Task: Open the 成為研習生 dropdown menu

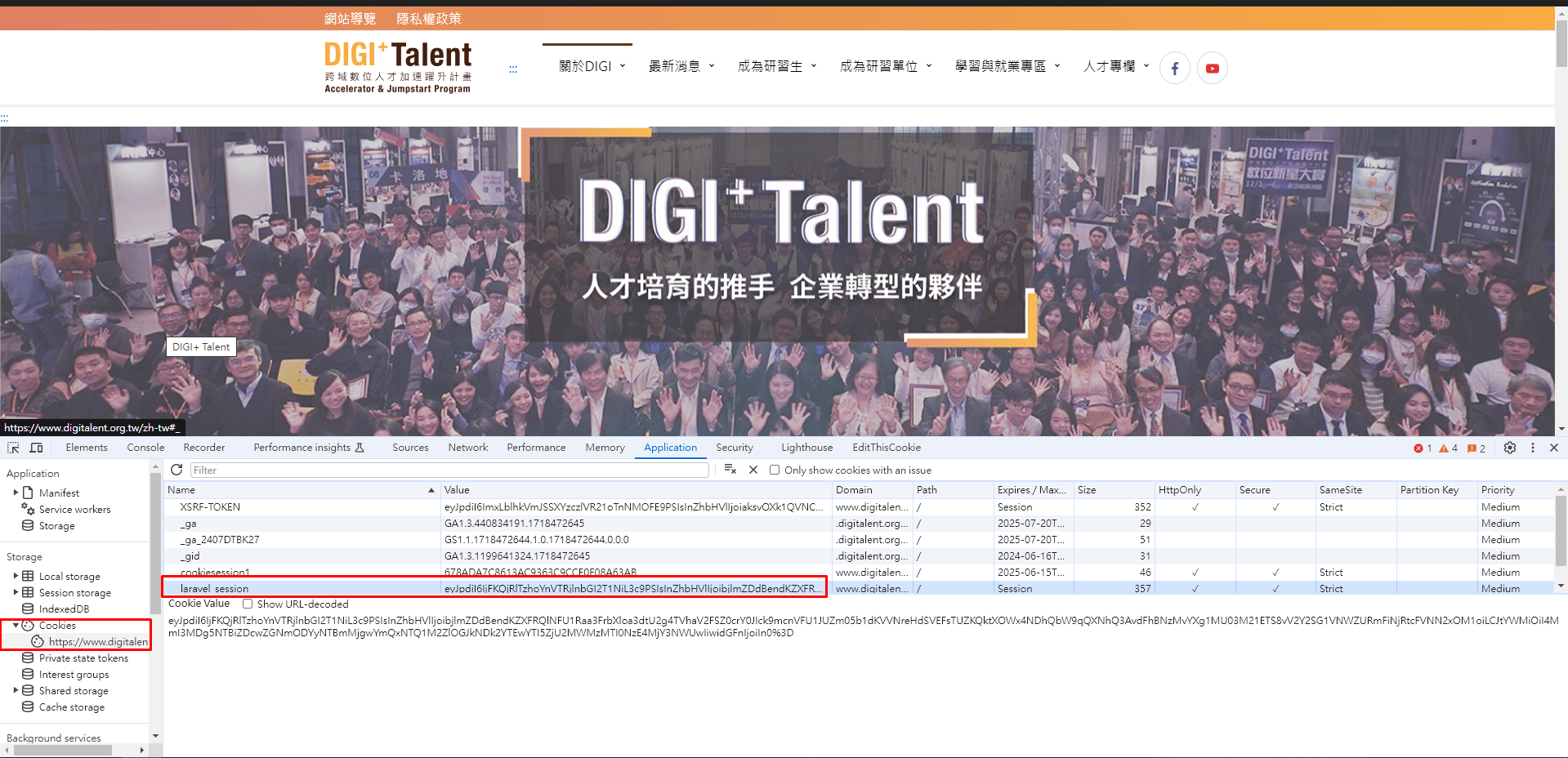Action: pos(777,66)
